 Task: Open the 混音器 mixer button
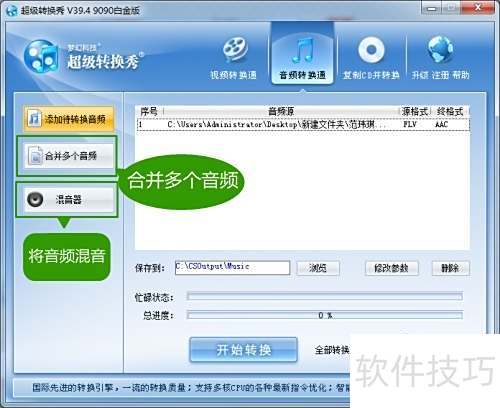69,199
